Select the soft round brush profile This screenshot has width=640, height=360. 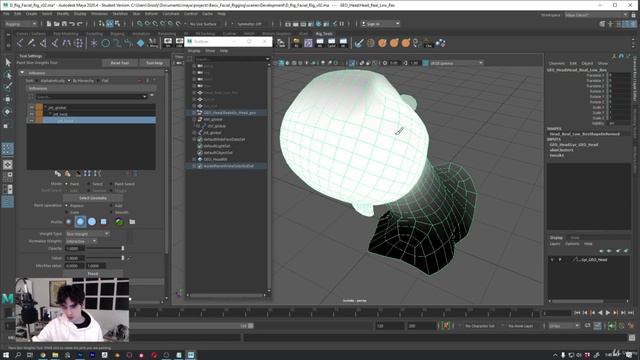[x=80, y=222]
